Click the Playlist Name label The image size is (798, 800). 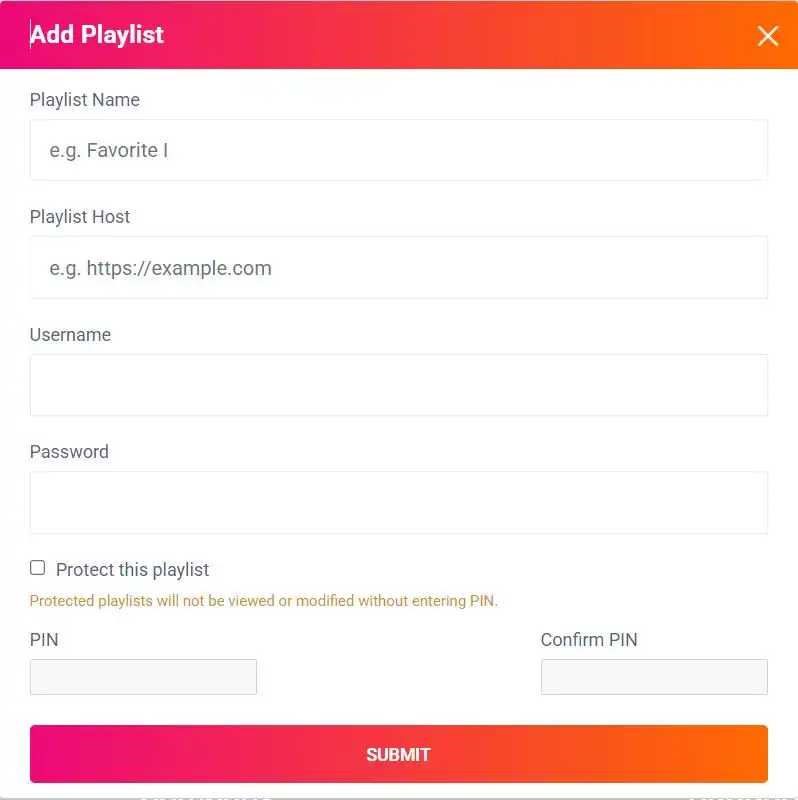click(x=84, y=100)
